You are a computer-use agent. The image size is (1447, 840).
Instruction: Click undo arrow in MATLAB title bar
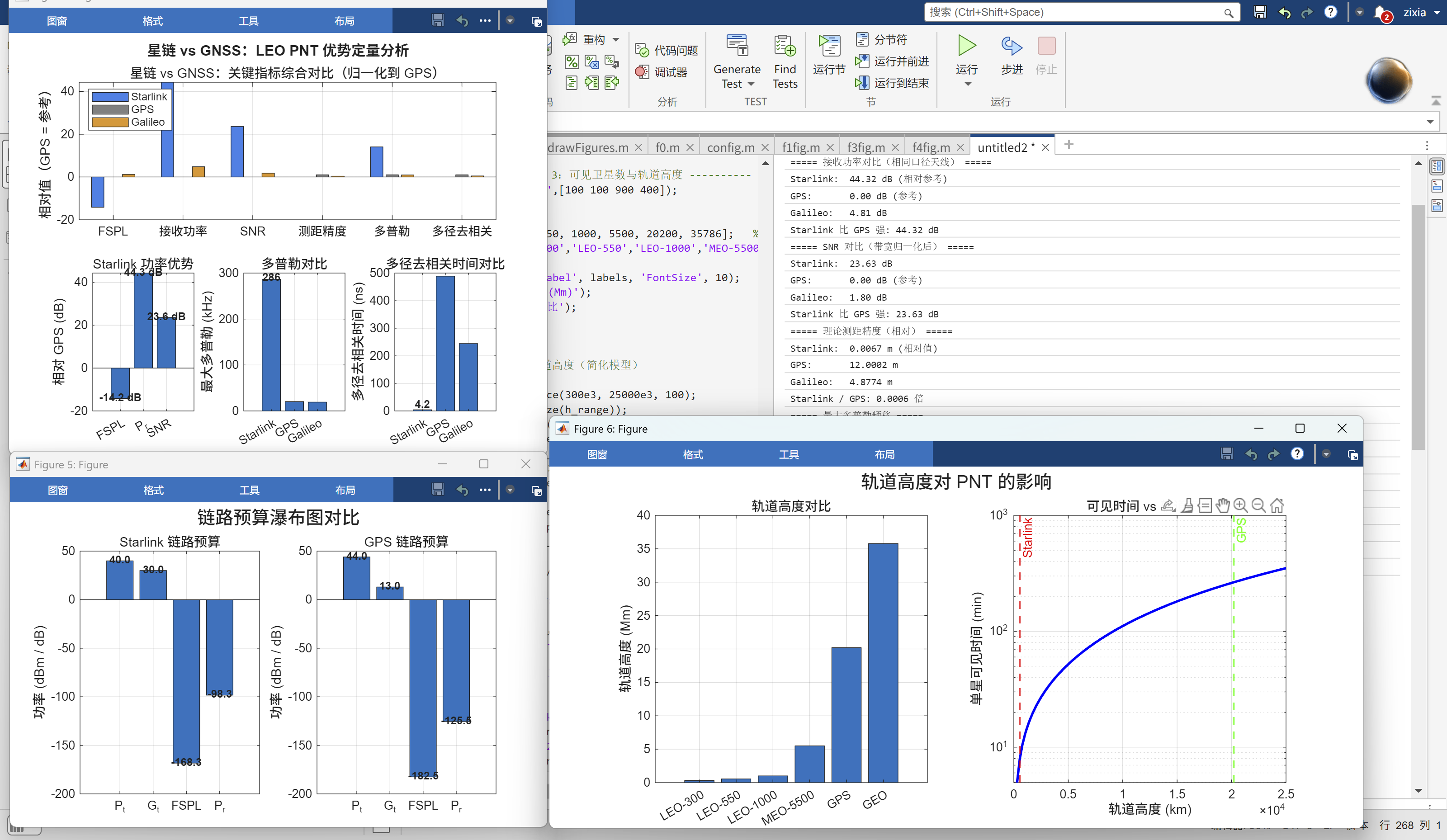pos(1285,12)
